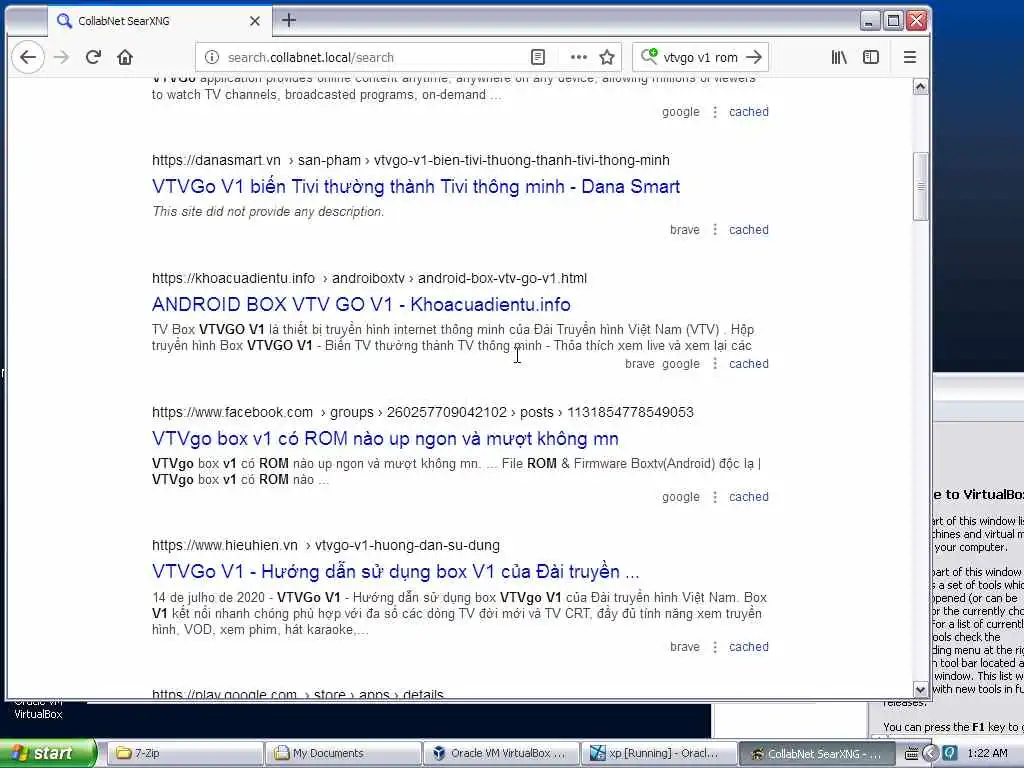Close the CollabNet SearXNG tab
Viewport: 1024px width, 768px height.
click(255, 21)
